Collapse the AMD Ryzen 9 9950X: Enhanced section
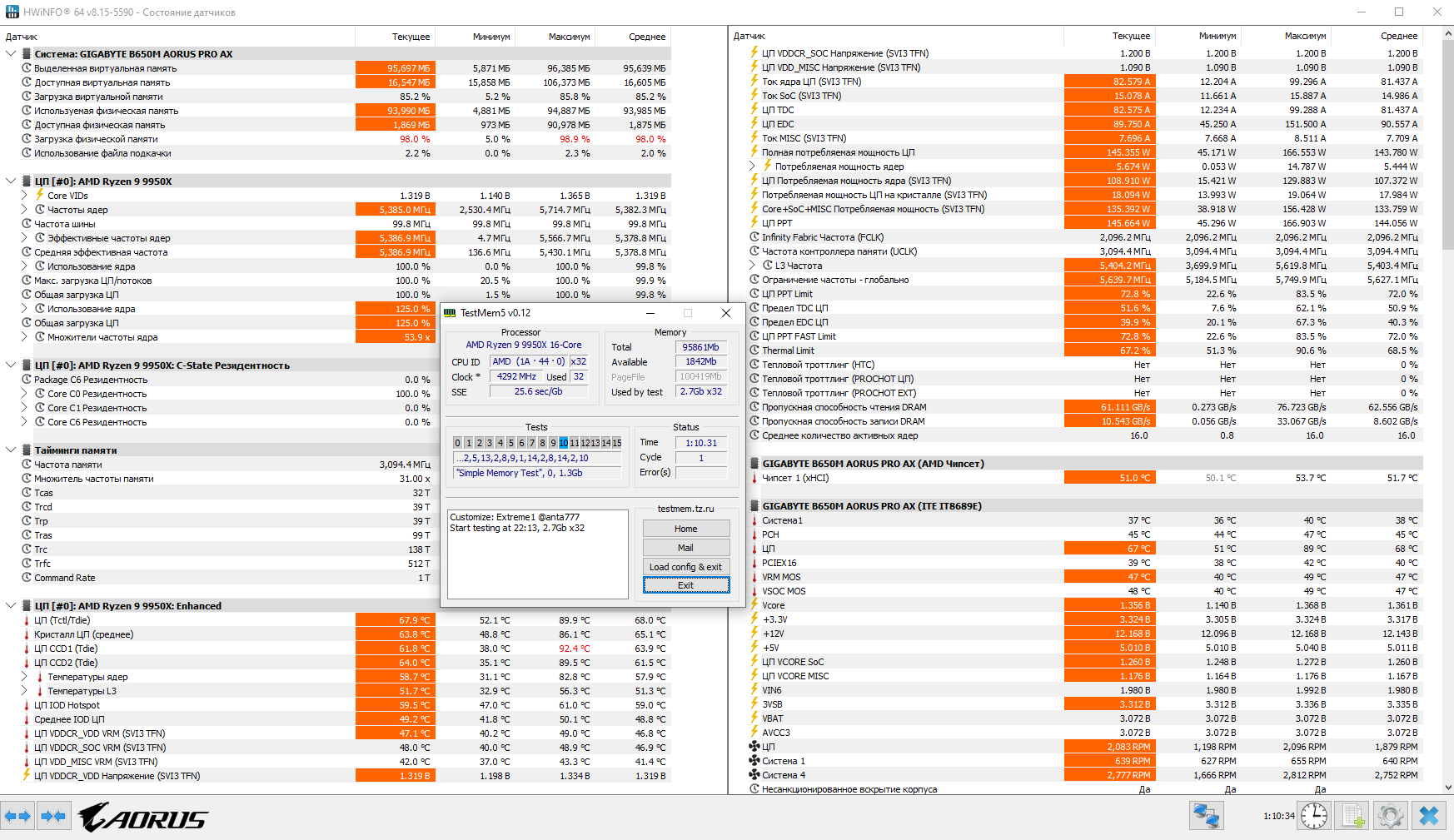This screenshot has width=1454, height=840. [x=11, y=606]
